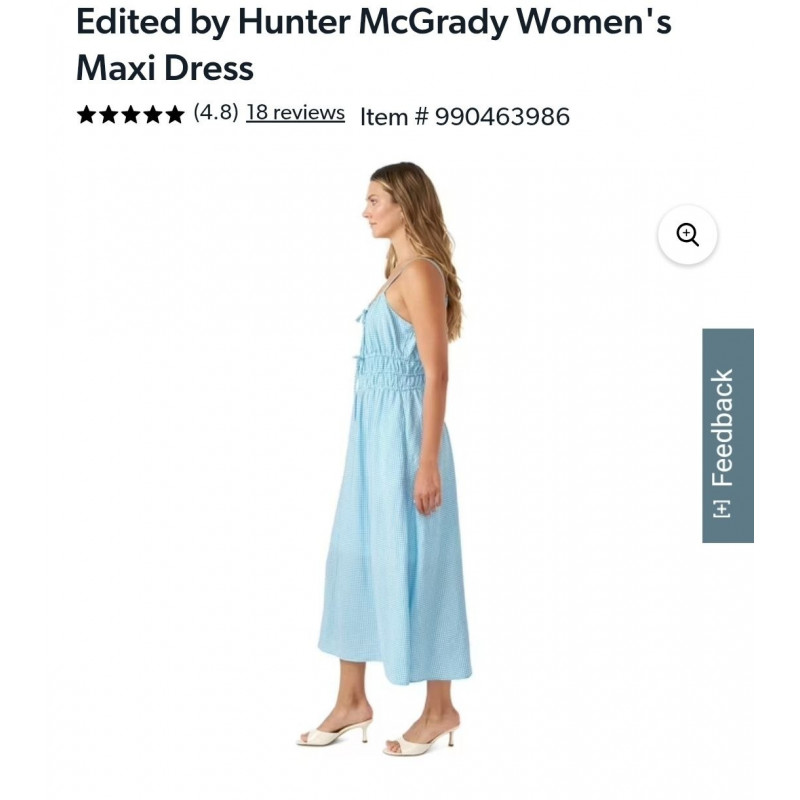This screenshot has height=800, width=800.
Task: Click the second rating star
Action: click(x=109, y=115)
